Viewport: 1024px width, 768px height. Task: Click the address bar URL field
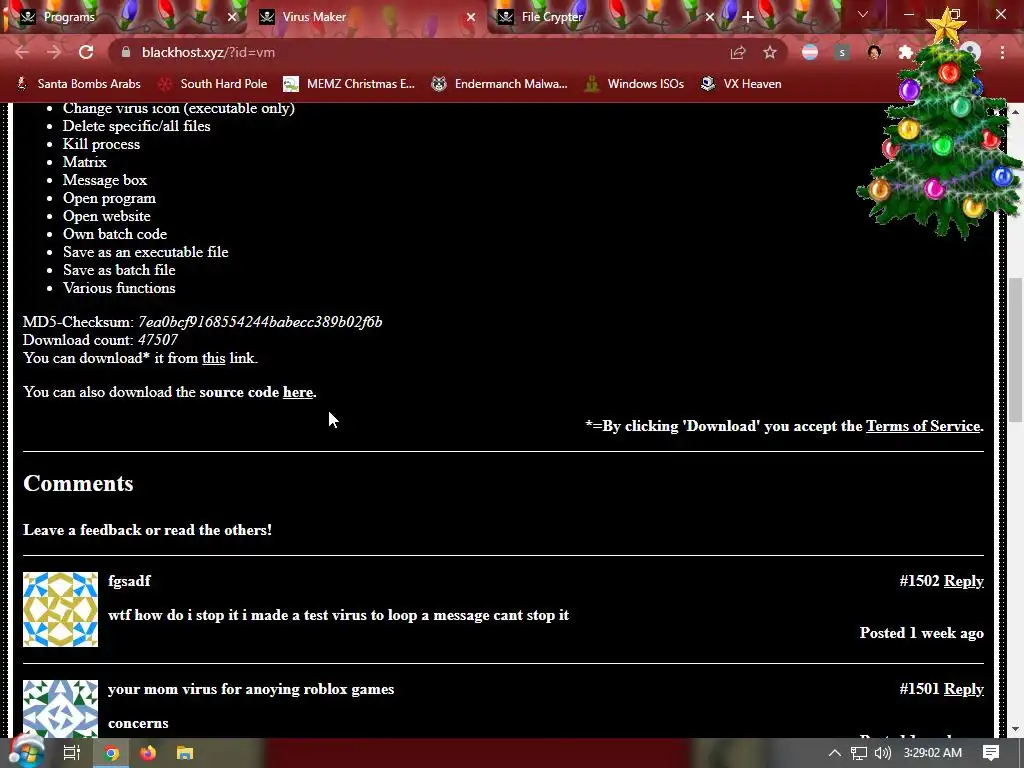coord(418,52)
